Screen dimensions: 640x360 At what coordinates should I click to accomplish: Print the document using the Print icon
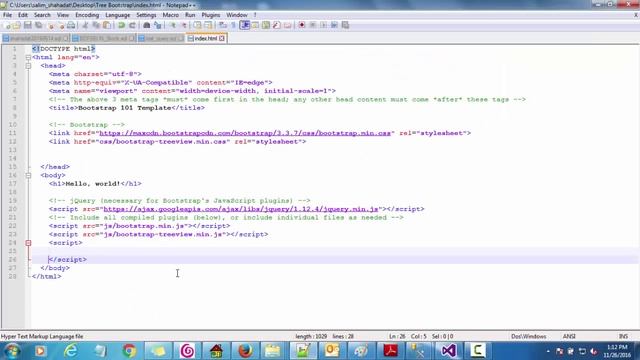tap(71, 25)
